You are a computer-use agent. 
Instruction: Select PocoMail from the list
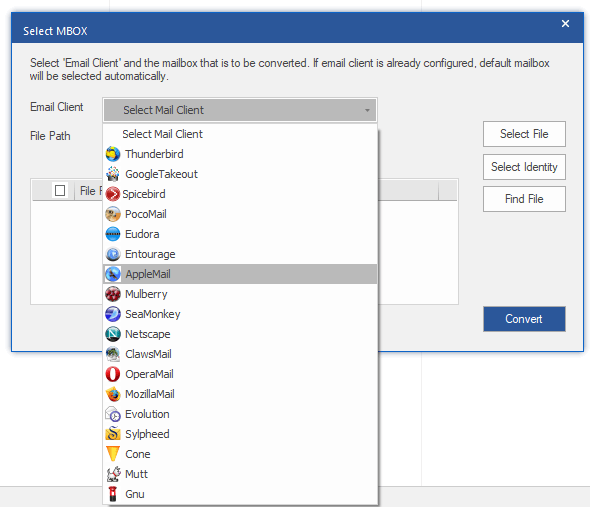pos(240,214)
